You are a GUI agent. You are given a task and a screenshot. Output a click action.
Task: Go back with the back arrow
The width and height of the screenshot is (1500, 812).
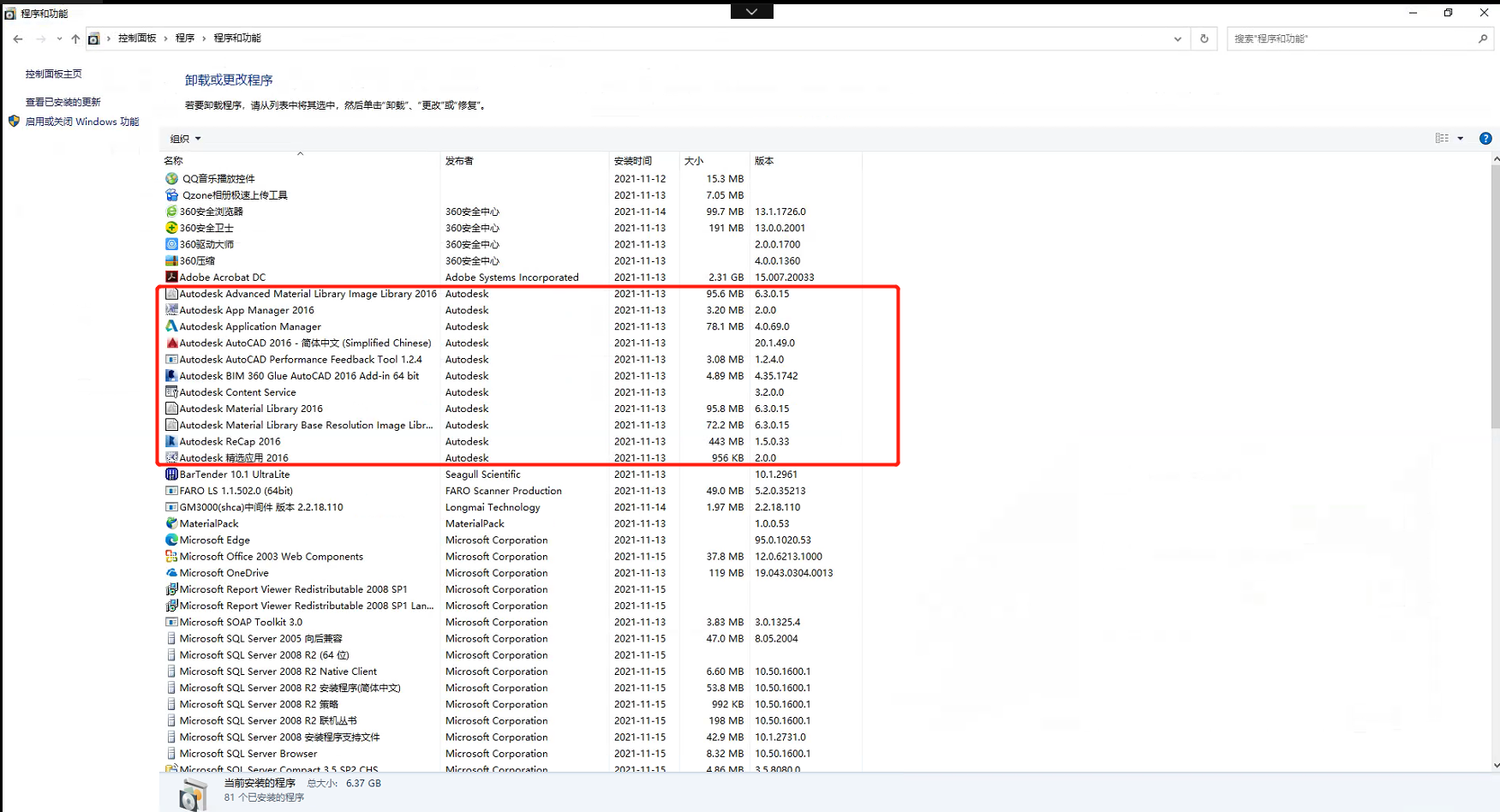pyautogui.click(x=18, y=39)
